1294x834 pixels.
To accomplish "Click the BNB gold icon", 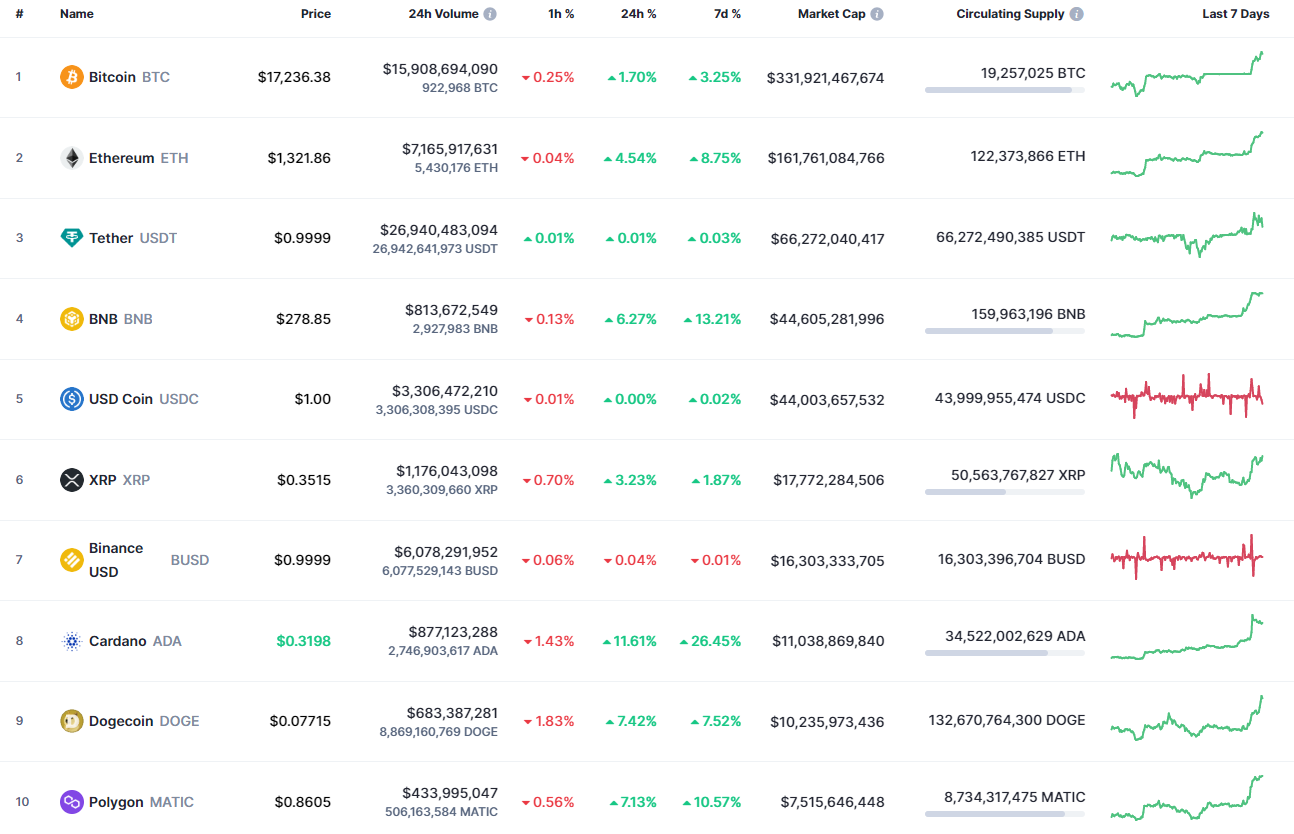I will (70, 318).
